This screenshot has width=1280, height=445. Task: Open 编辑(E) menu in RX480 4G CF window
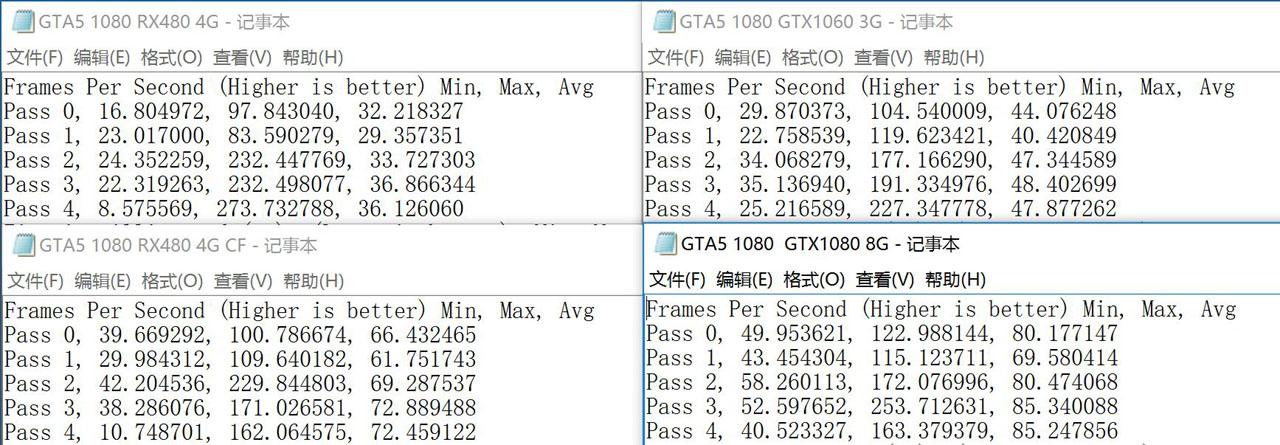[102, 281]
